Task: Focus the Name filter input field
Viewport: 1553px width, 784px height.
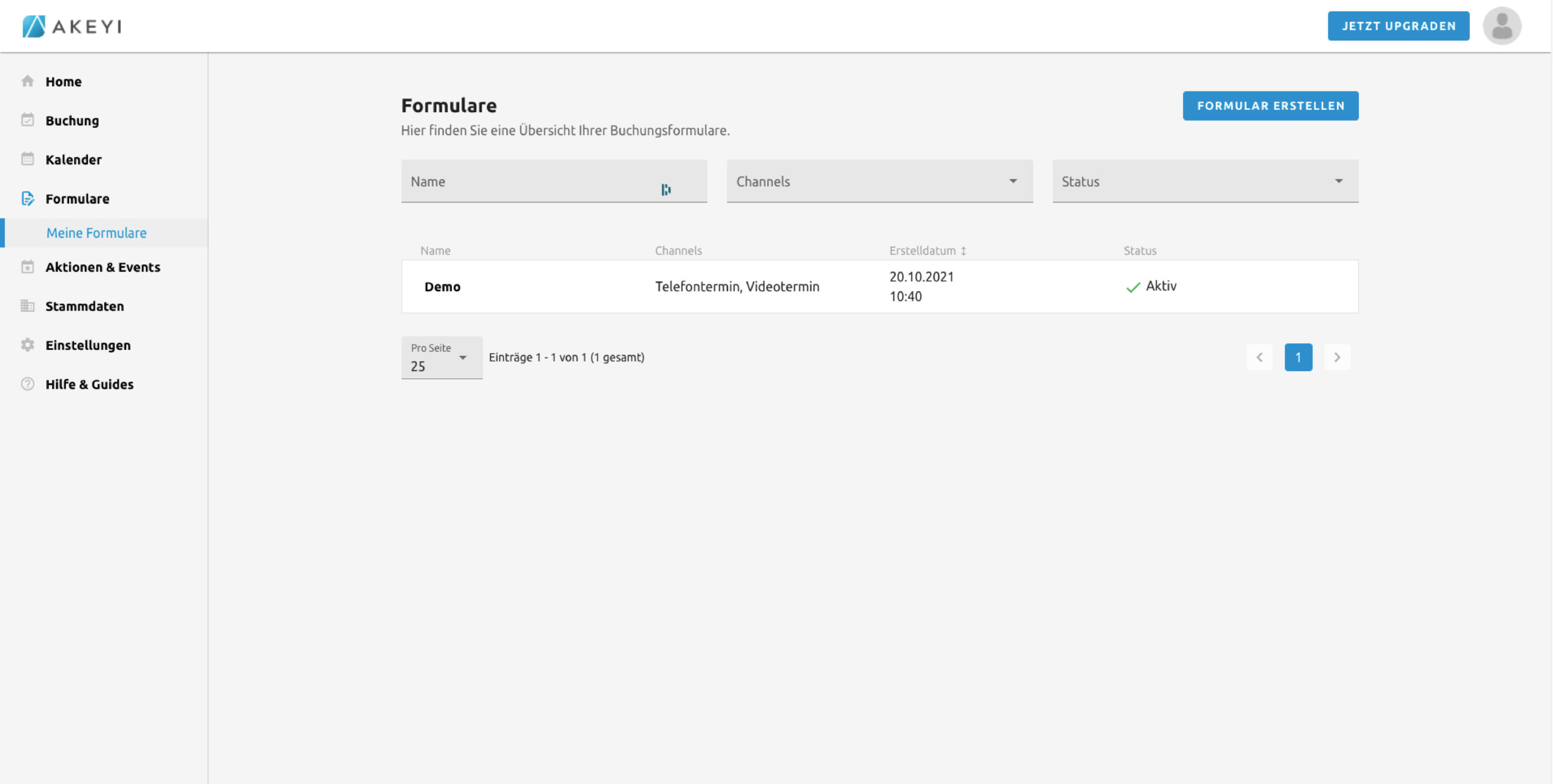Action: [x=534, y=181]
